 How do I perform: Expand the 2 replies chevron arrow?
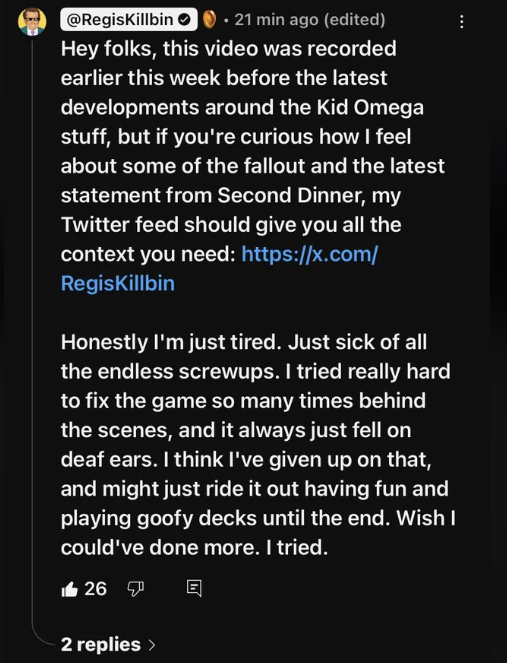pyautogui.click(x=152, y=645)
